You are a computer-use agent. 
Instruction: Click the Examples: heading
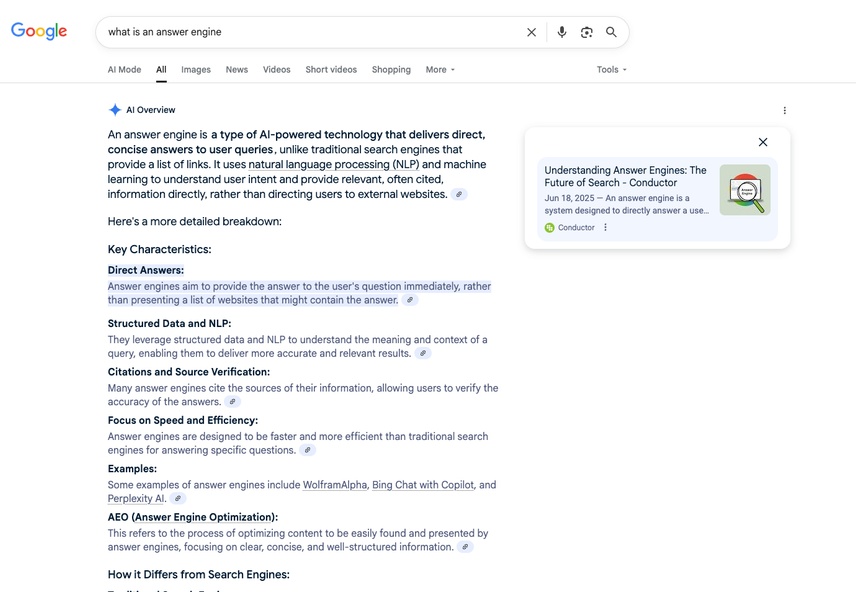point(132,469)
